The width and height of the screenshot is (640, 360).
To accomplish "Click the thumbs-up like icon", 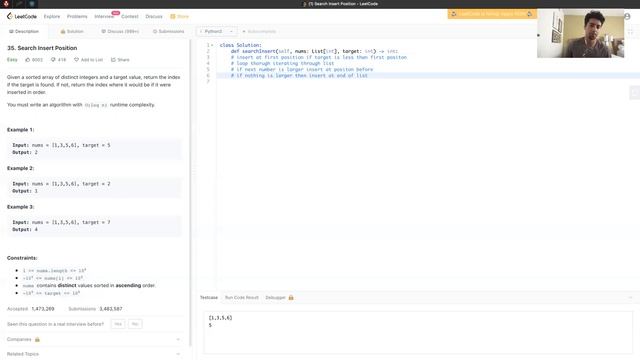I will [28, 60].
